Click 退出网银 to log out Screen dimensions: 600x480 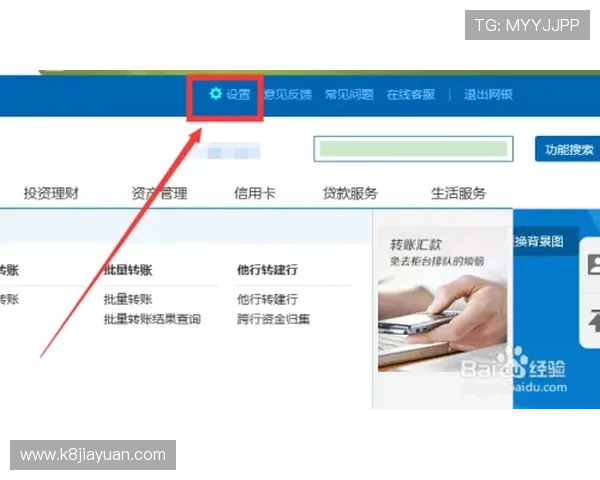(488, 94)
